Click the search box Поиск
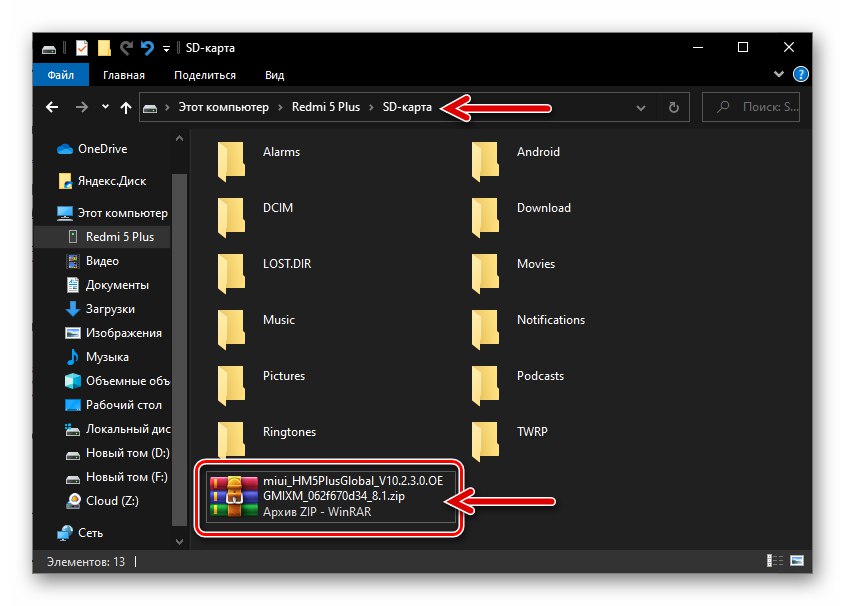Viewport: 845px width, 606px height. pos(751,107)
